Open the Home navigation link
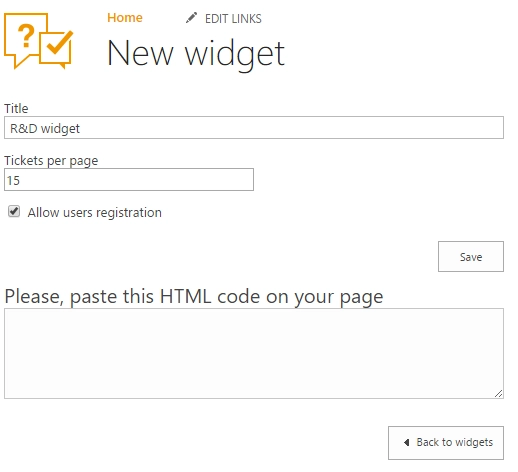The height and width of the screenshot is (472, 518). coord(125,18)
